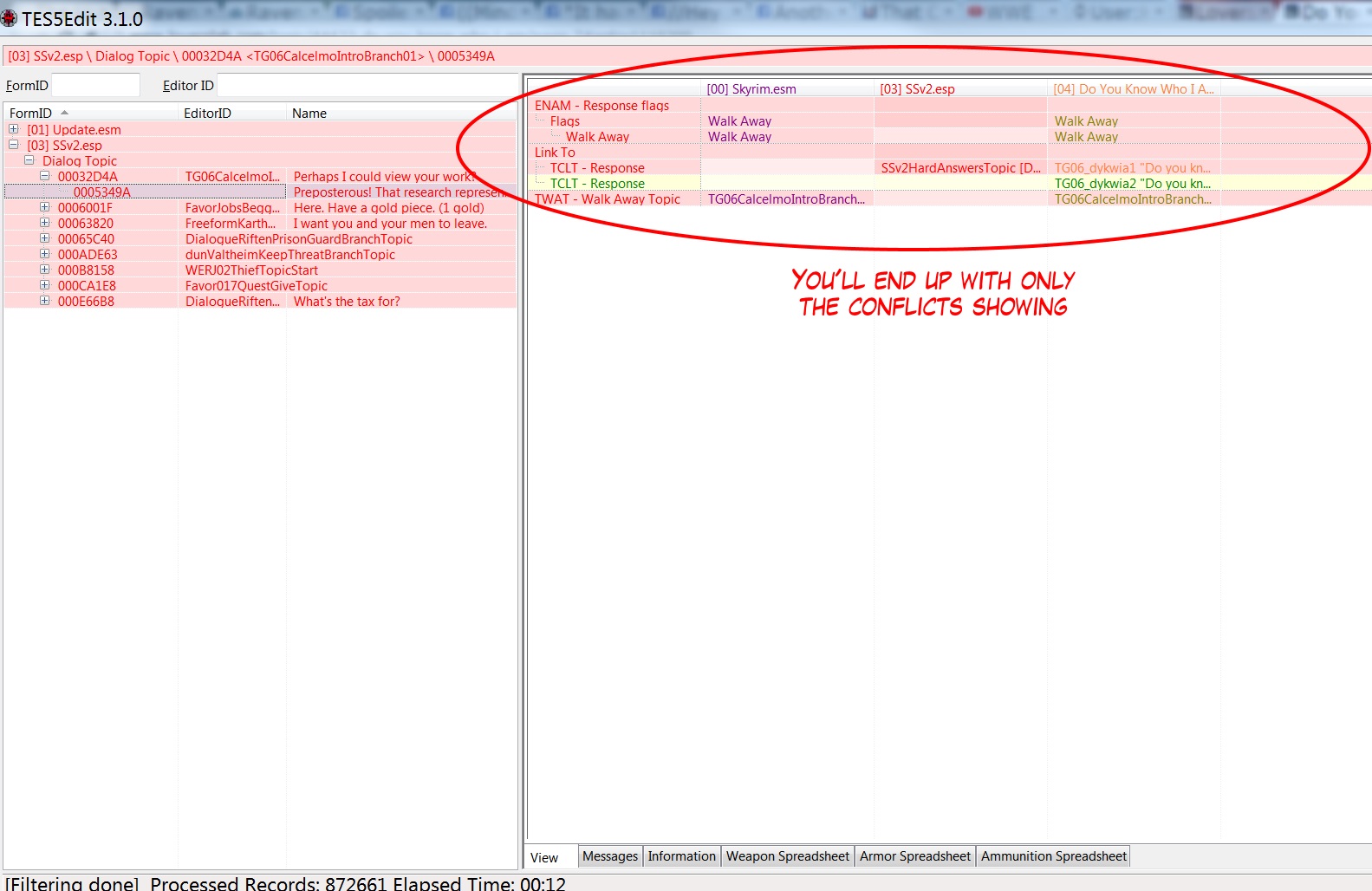
Task: Click the Name column header
Action: point(309,114)
